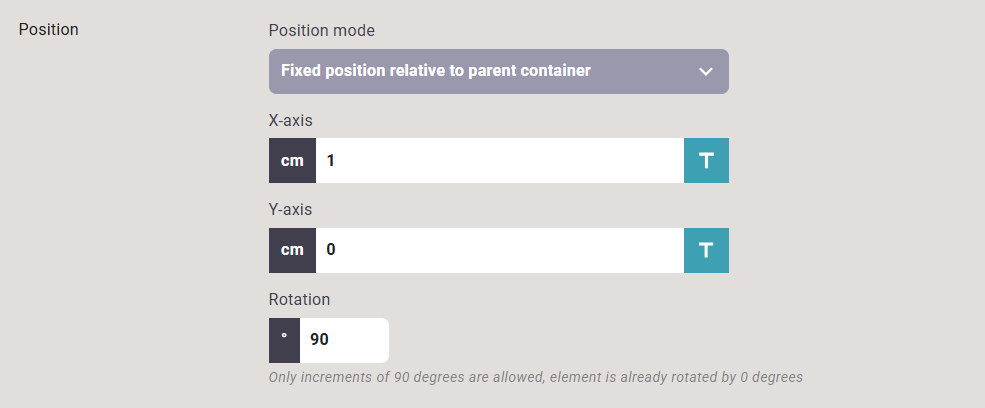Click the X-axis T template button
The width and height of the screenshot is (985, 408).
pos(707,161)
